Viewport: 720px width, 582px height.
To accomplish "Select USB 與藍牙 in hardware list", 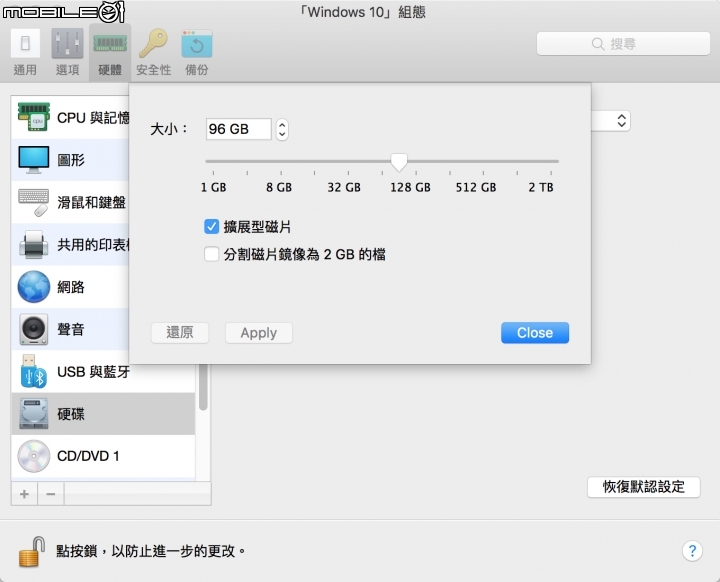I will [x=103, y=371].
